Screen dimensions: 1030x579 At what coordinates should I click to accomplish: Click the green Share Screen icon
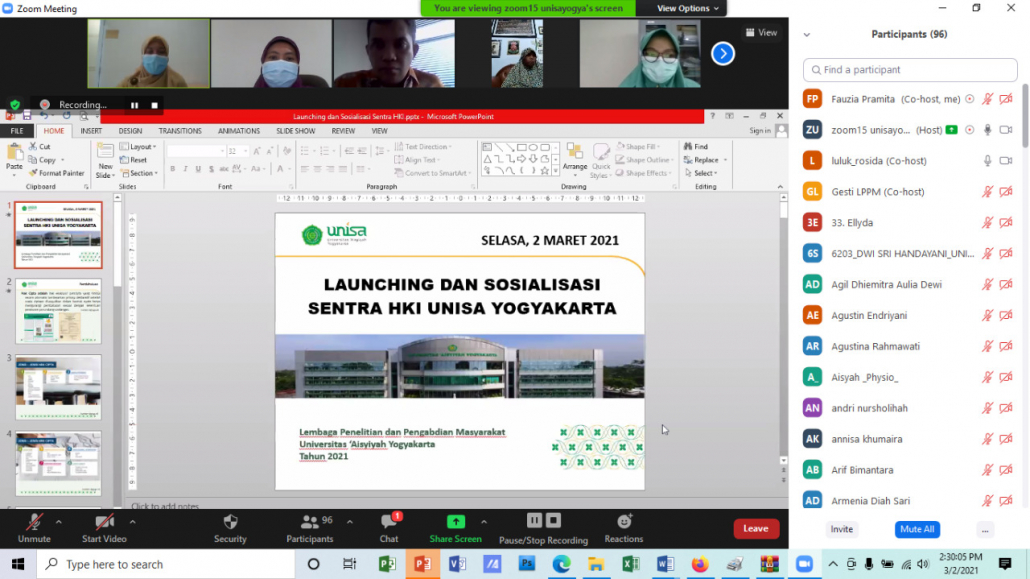tap(455, 522)
